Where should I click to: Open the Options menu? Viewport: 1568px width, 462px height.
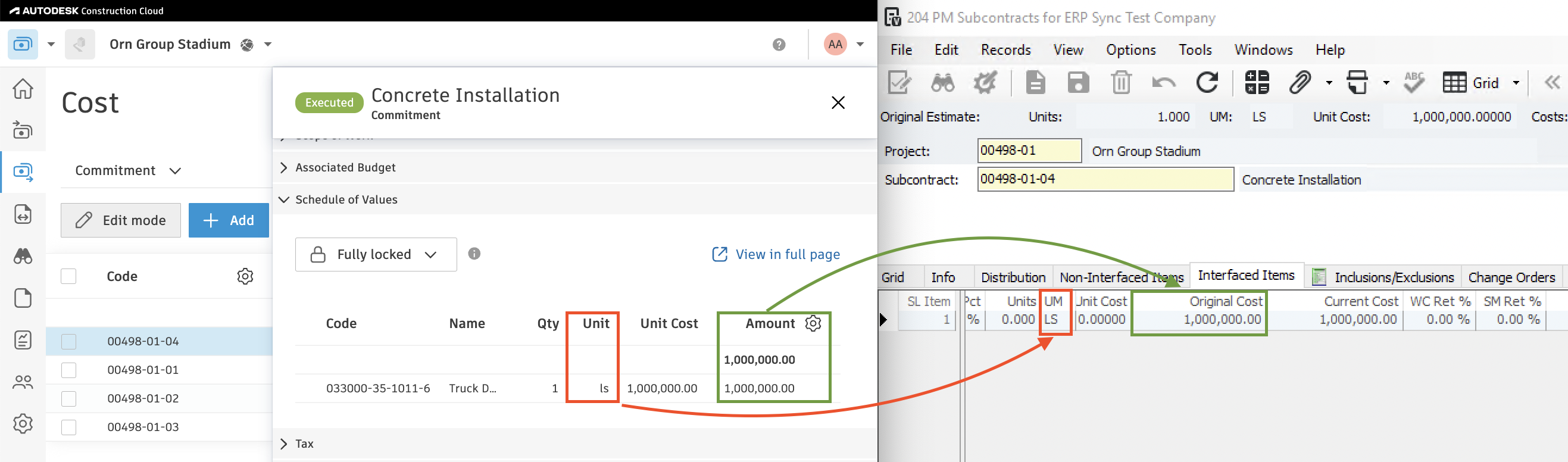pos(1130,50)
